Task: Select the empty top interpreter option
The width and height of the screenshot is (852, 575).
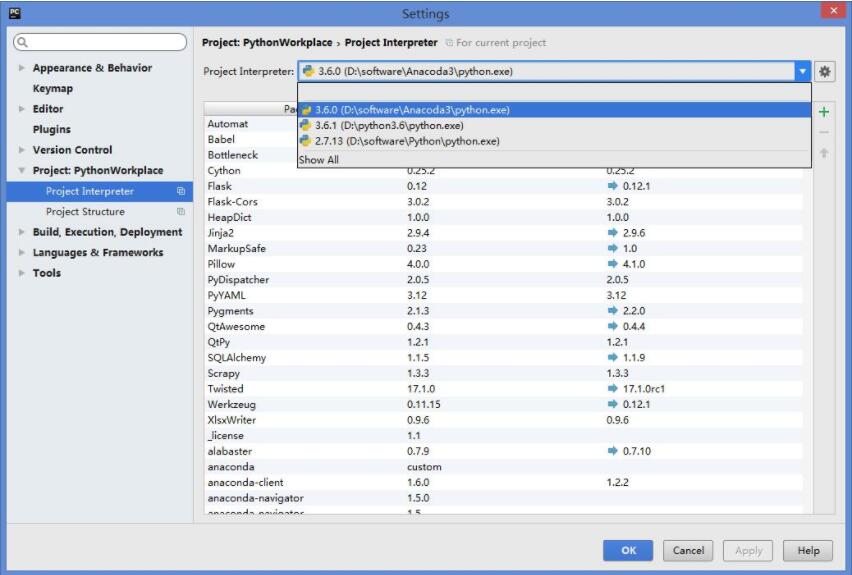Action: click(554, 93)
